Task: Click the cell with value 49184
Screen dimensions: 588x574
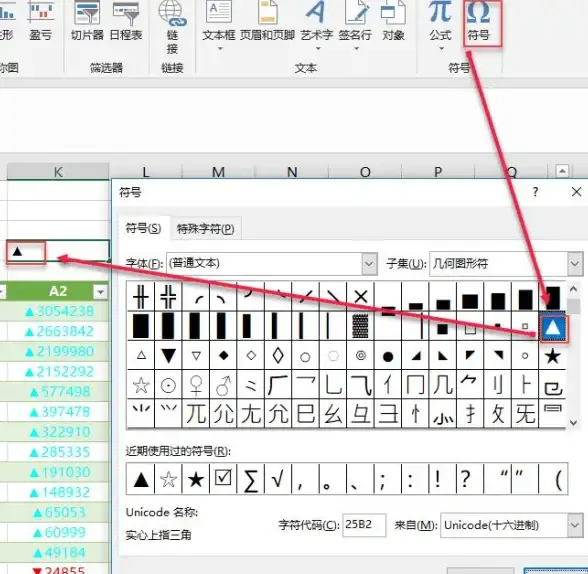Action: pos(58,553)
